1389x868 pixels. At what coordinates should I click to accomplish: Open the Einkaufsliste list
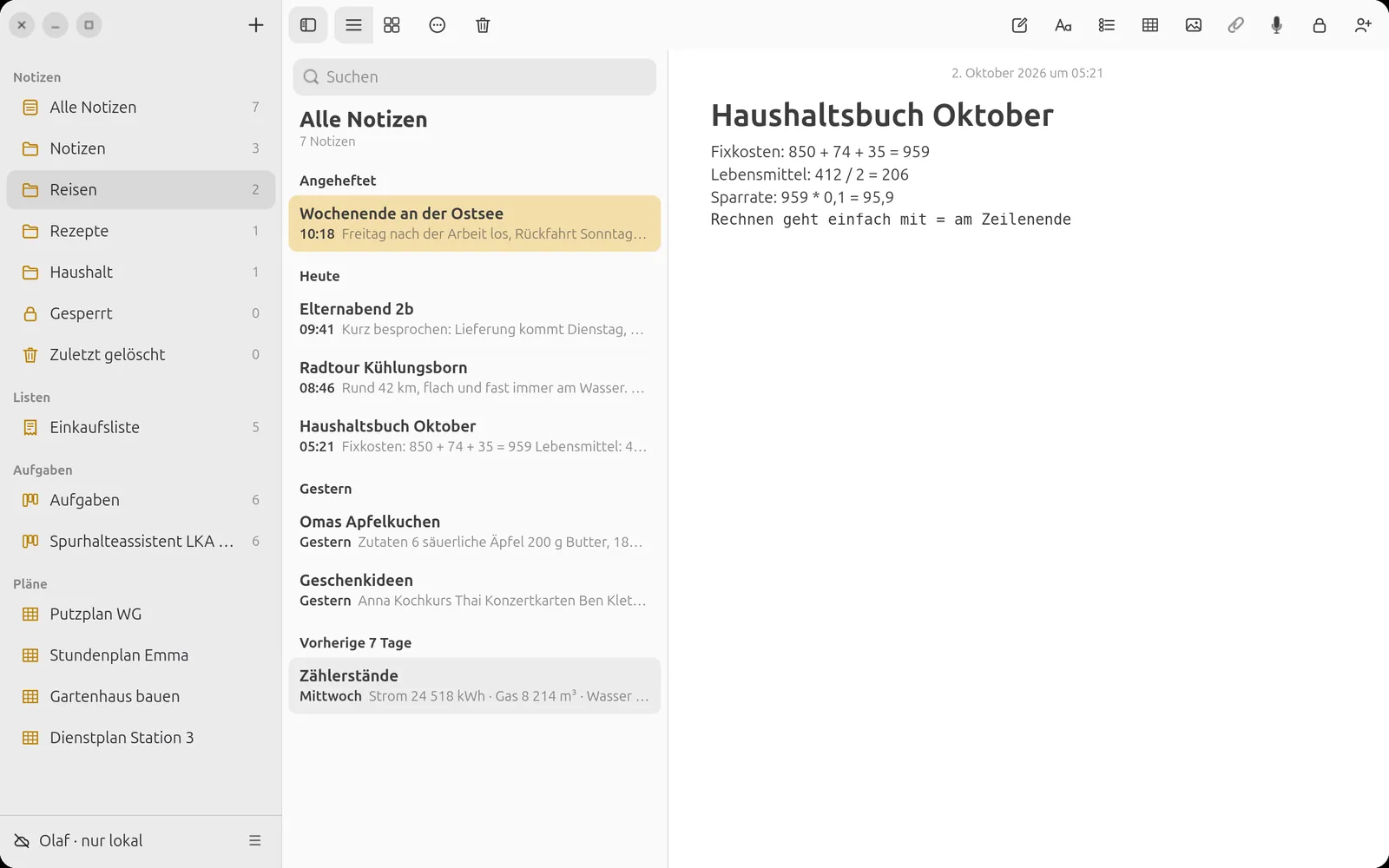click(x=141, y=427)
